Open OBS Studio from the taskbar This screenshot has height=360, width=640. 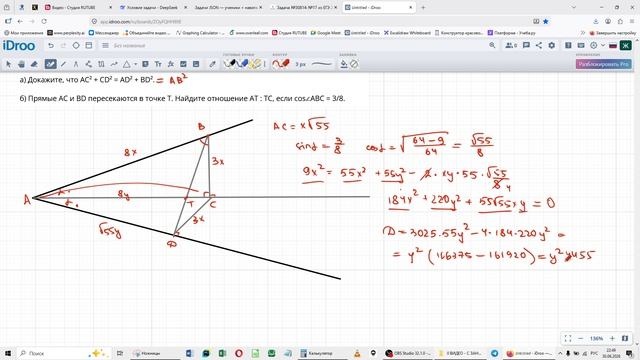[407, 353]
